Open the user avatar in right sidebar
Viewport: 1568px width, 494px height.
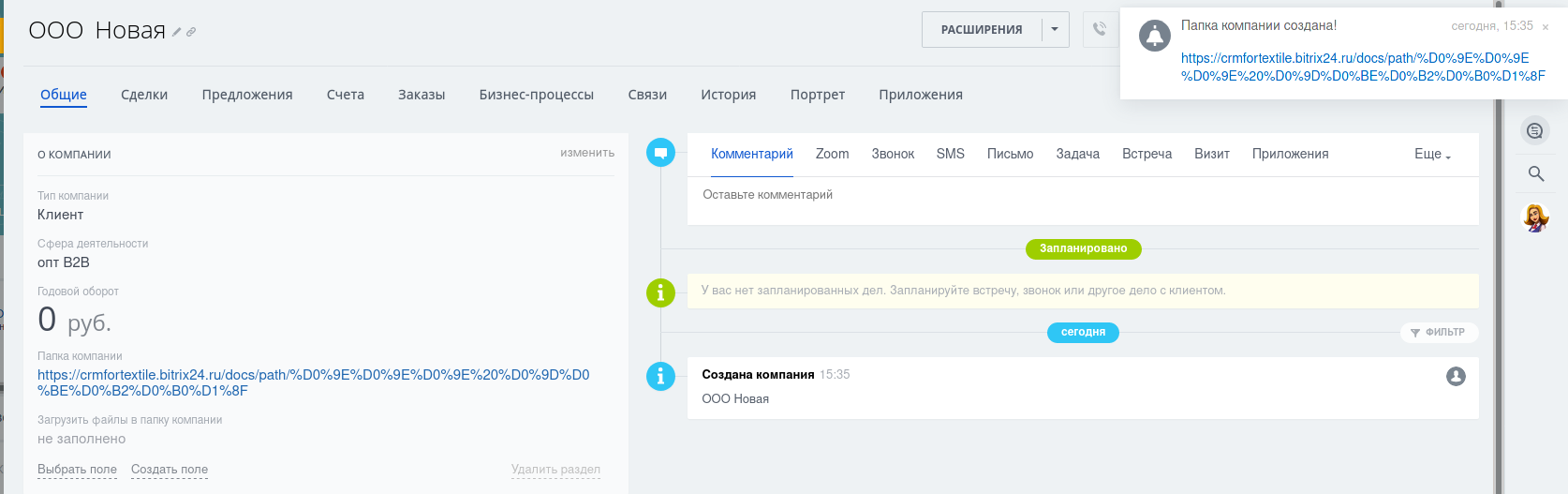click(1534, 218)
